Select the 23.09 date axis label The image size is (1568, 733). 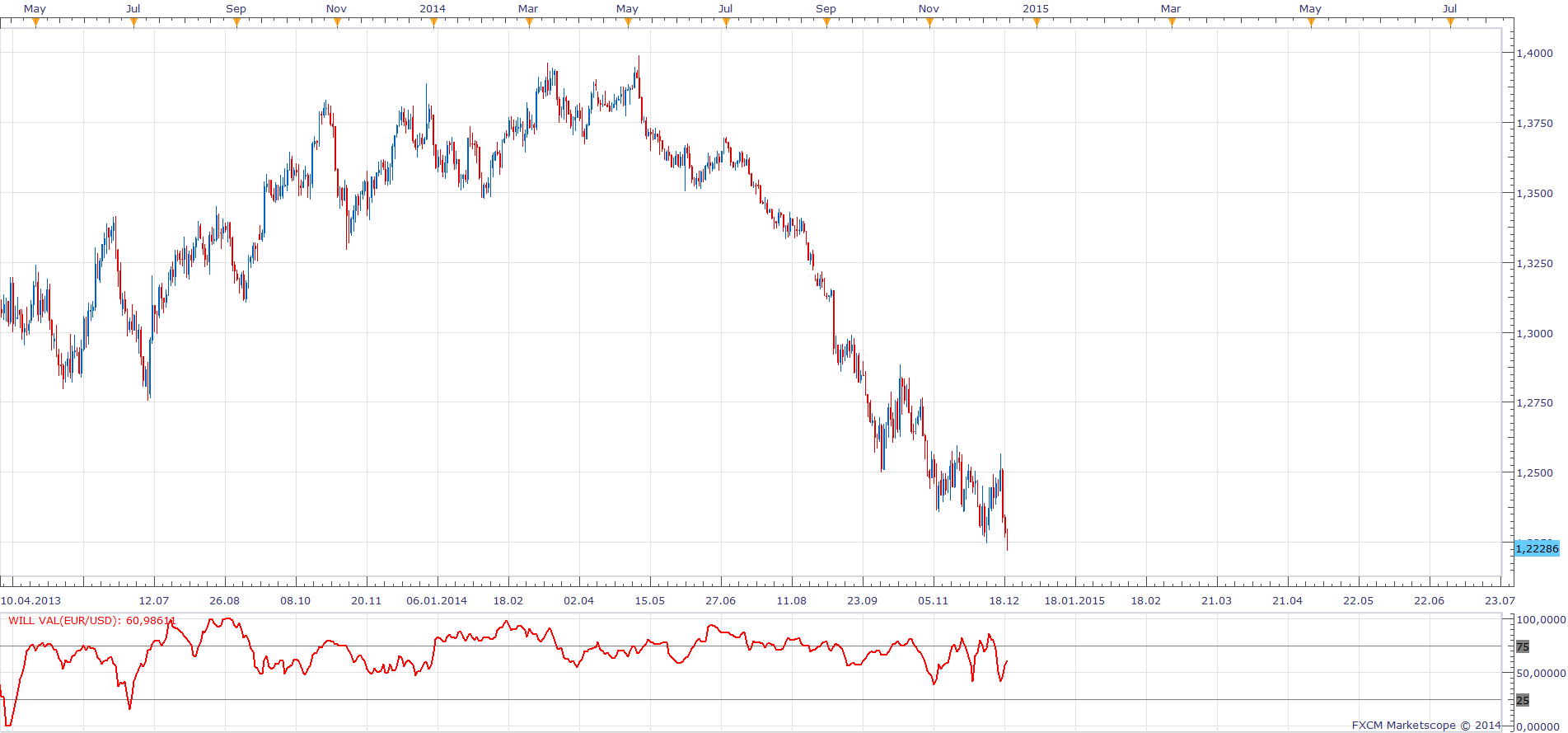863,600
